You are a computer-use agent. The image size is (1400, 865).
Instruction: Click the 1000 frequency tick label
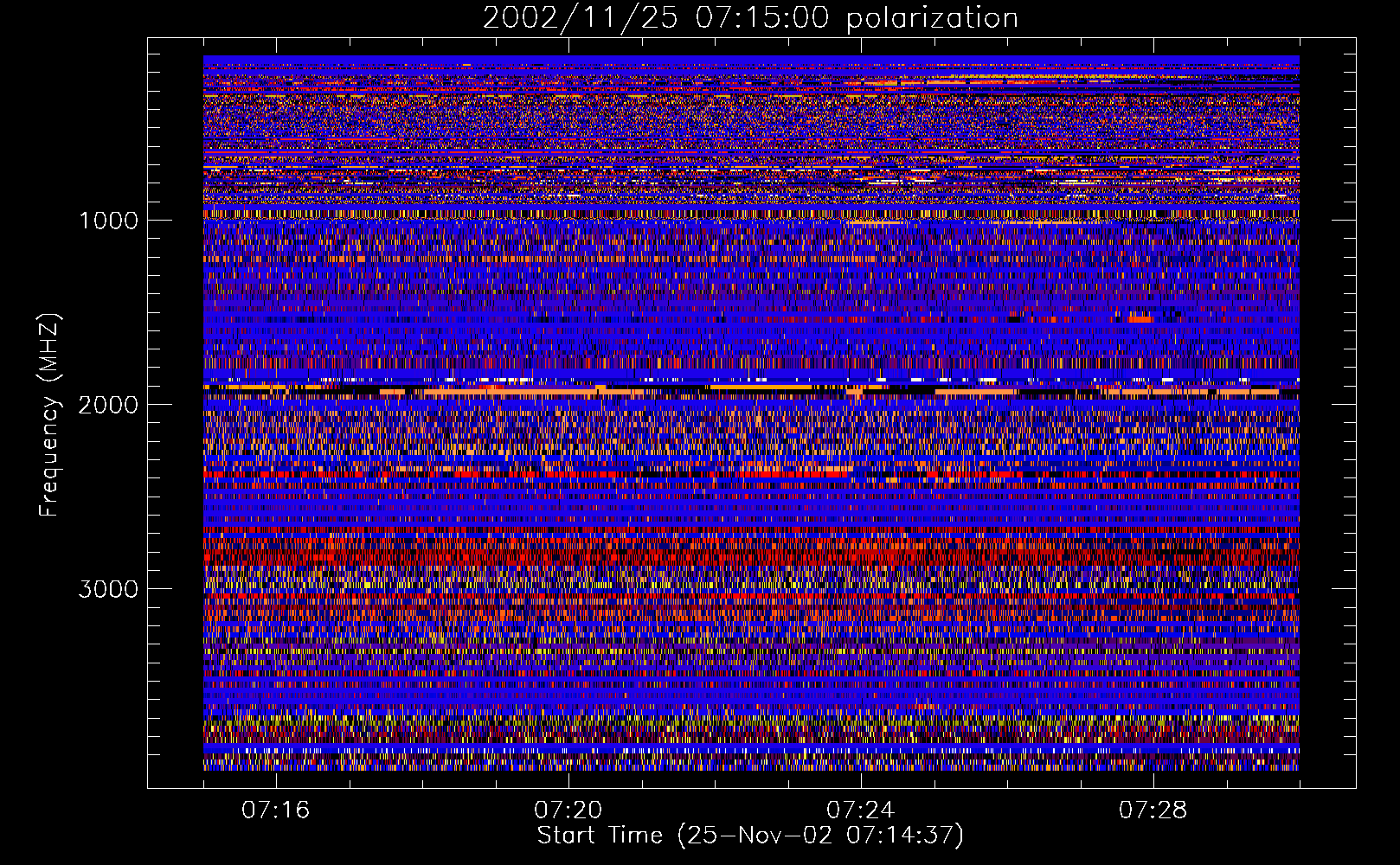point(108,221)
